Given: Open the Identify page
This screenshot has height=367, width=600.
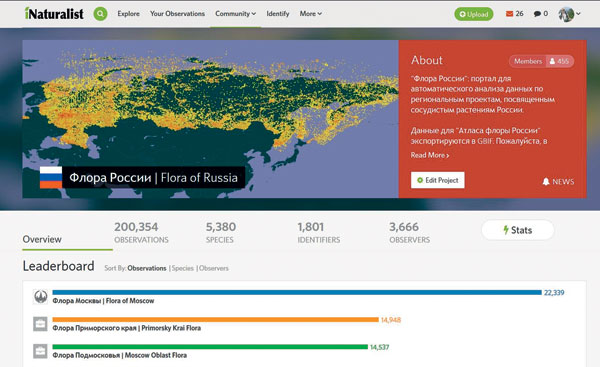Looking at the screenshot, I should coord(278,14).
